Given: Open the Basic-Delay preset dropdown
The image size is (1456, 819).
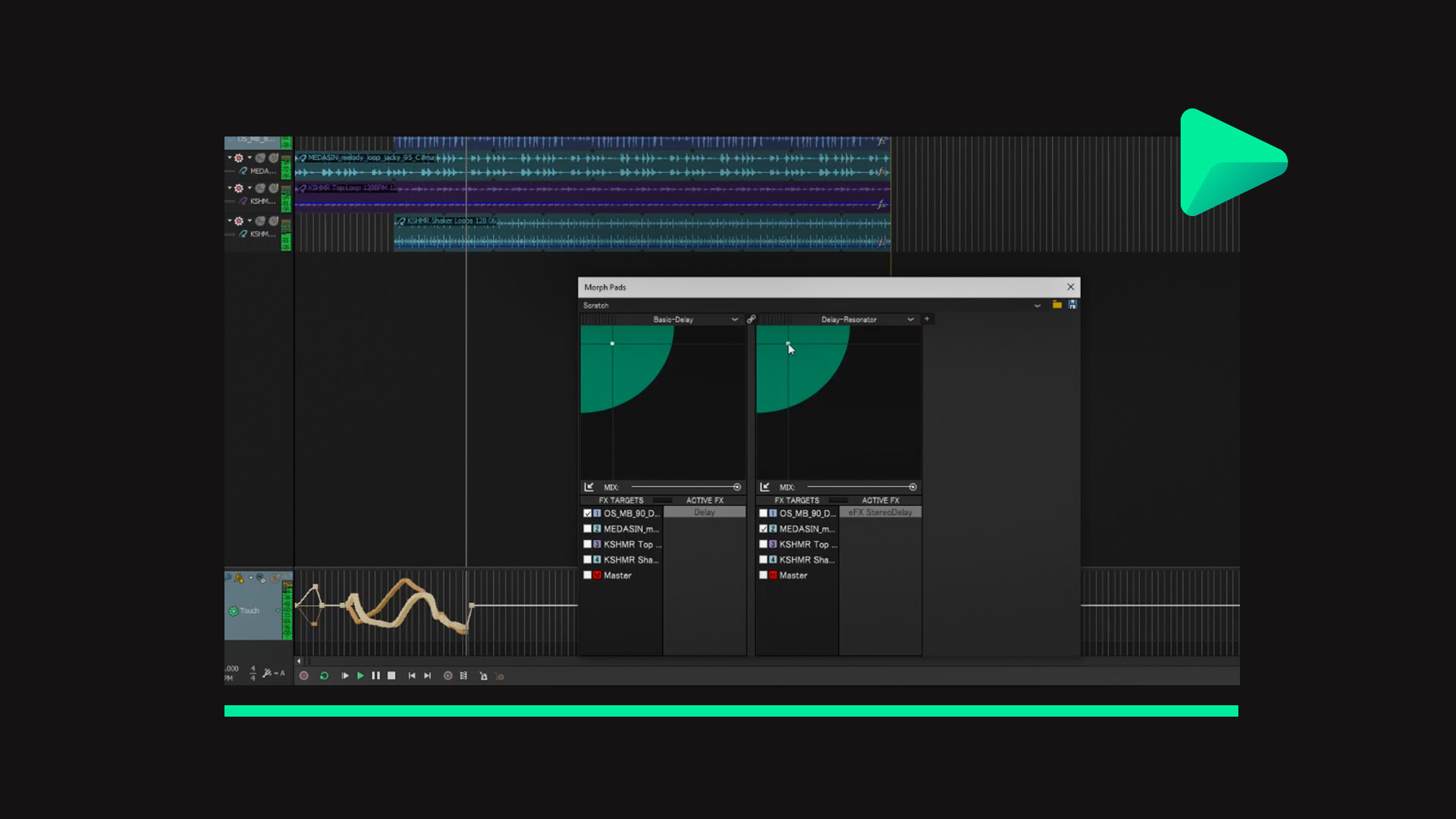Looking at the screenshot, I should [x=734, y=319].
